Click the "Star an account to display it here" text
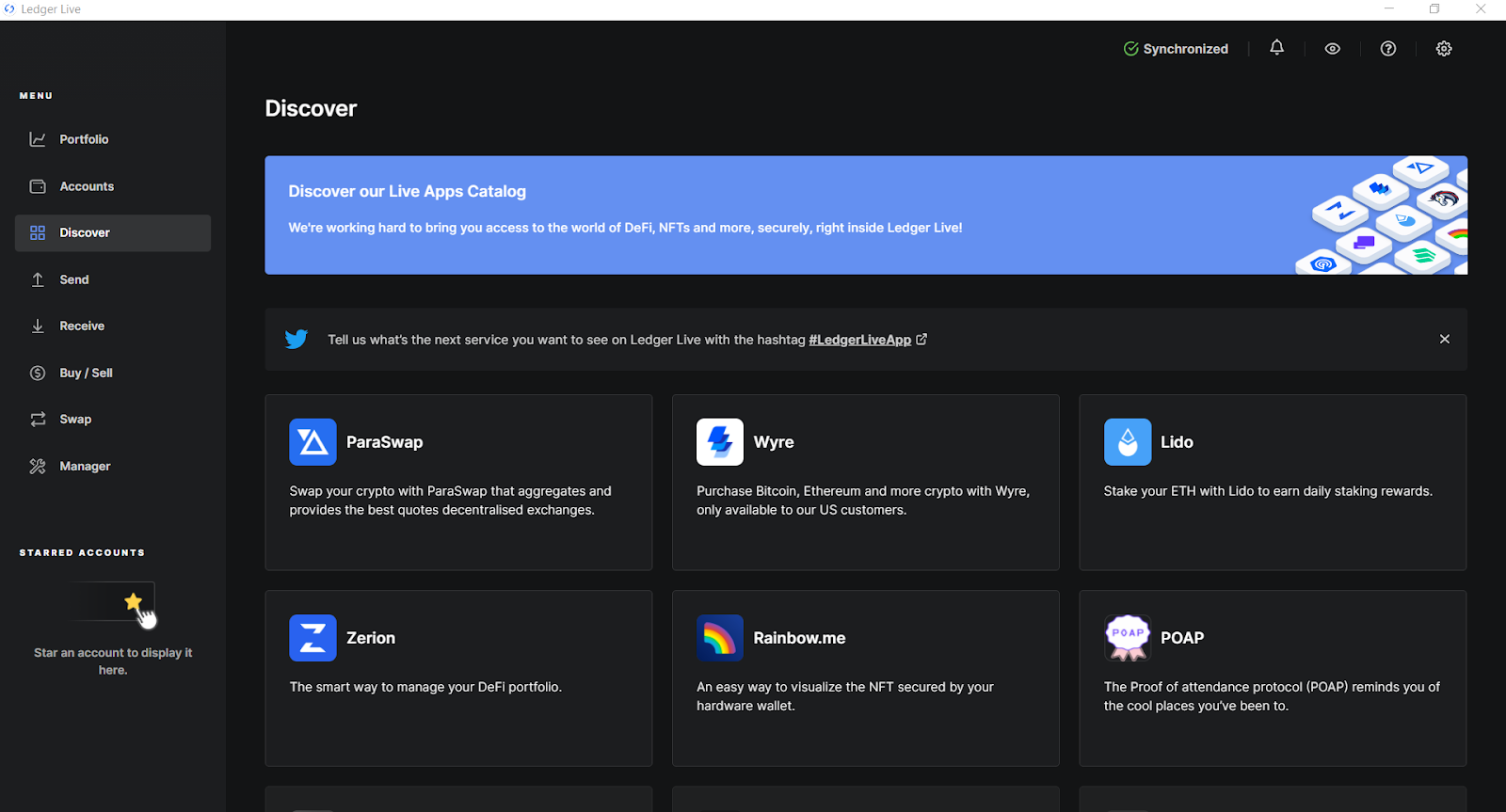 coord(113,661)
